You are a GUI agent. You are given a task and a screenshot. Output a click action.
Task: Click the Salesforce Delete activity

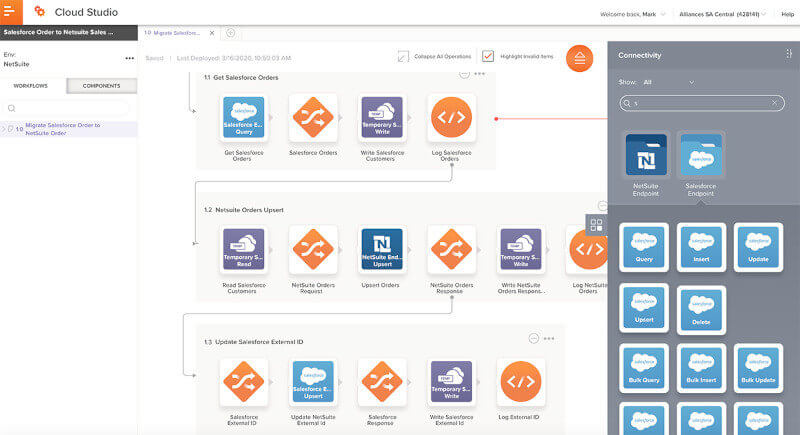(x=701, y=309)
